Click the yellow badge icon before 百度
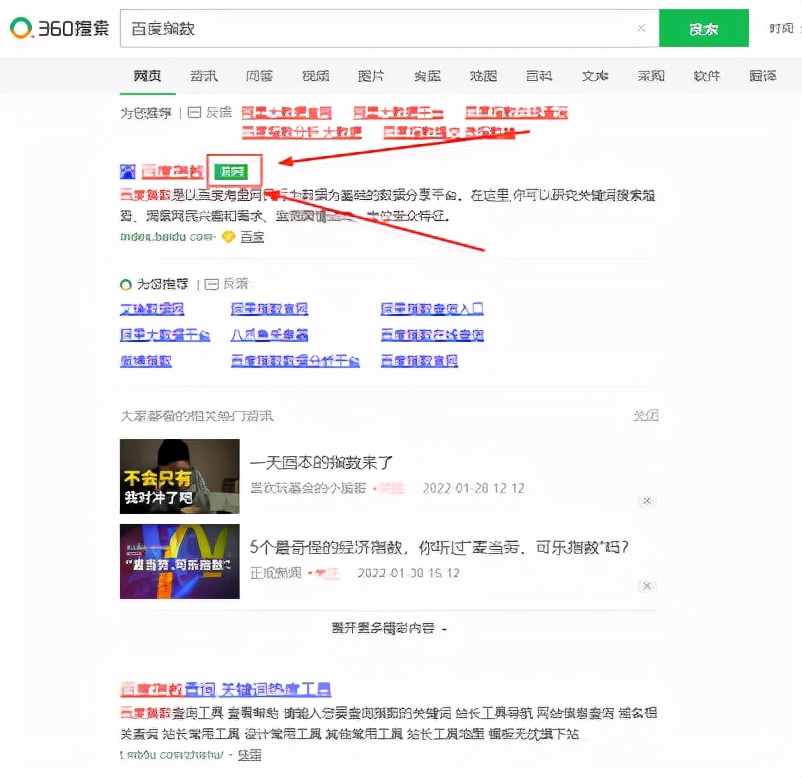This screenshot has height=778, width=802. point(228,237)
